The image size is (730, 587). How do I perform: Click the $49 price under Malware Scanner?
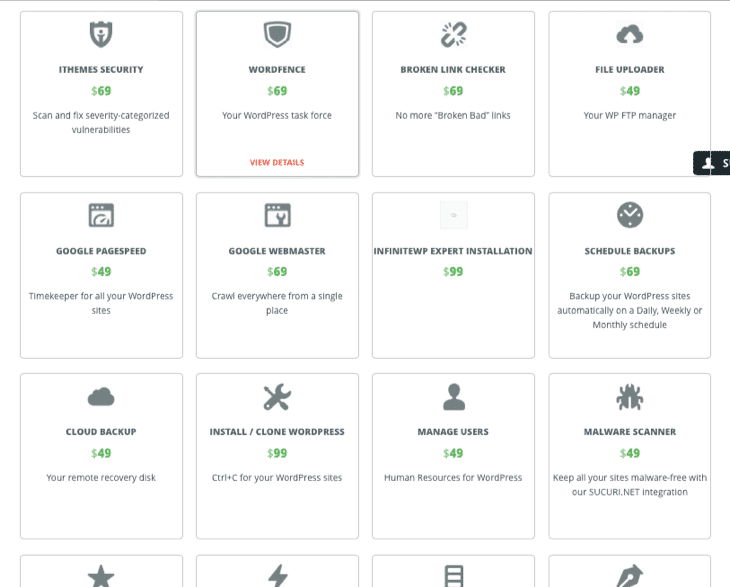(x=629, y=453)
